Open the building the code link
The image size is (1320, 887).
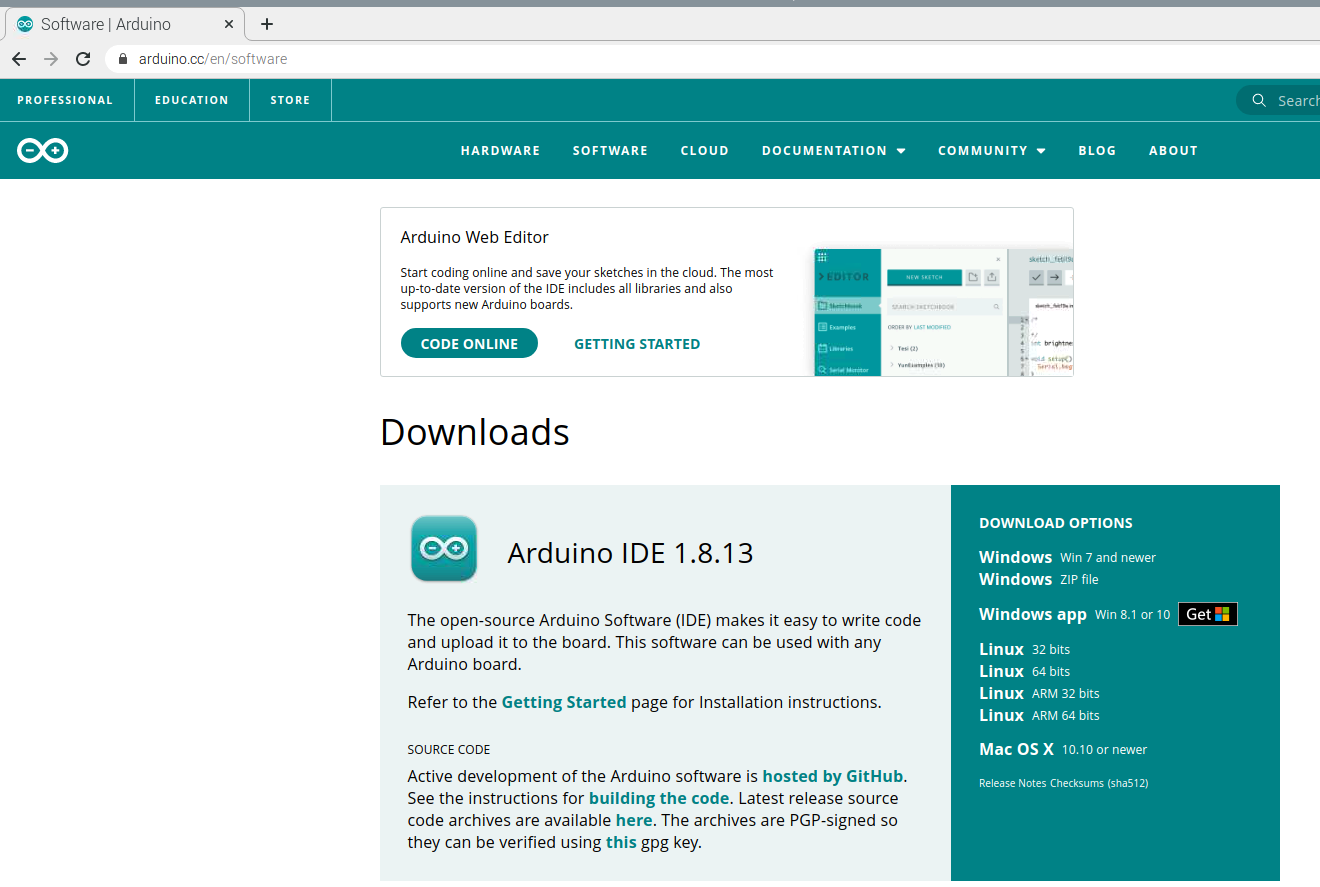tap(659, 798)
